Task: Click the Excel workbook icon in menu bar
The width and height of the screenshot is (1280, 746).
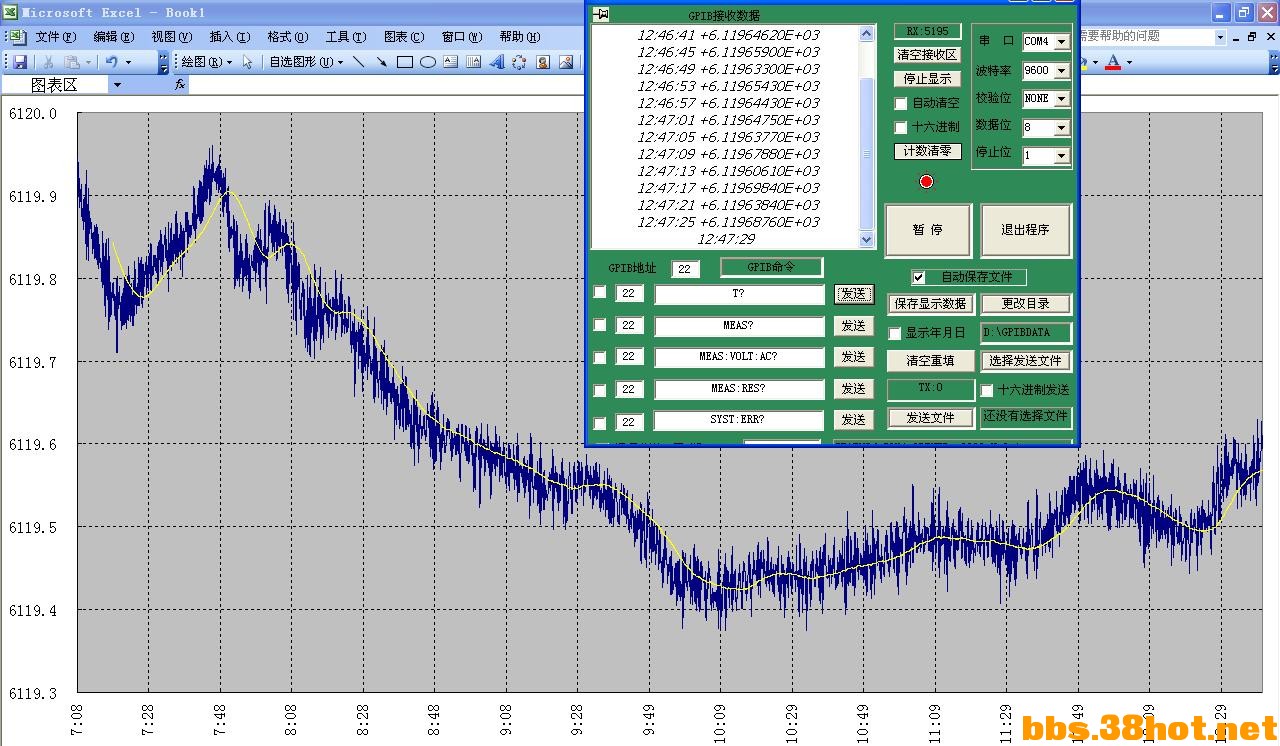Action: [x=18, y=36]
